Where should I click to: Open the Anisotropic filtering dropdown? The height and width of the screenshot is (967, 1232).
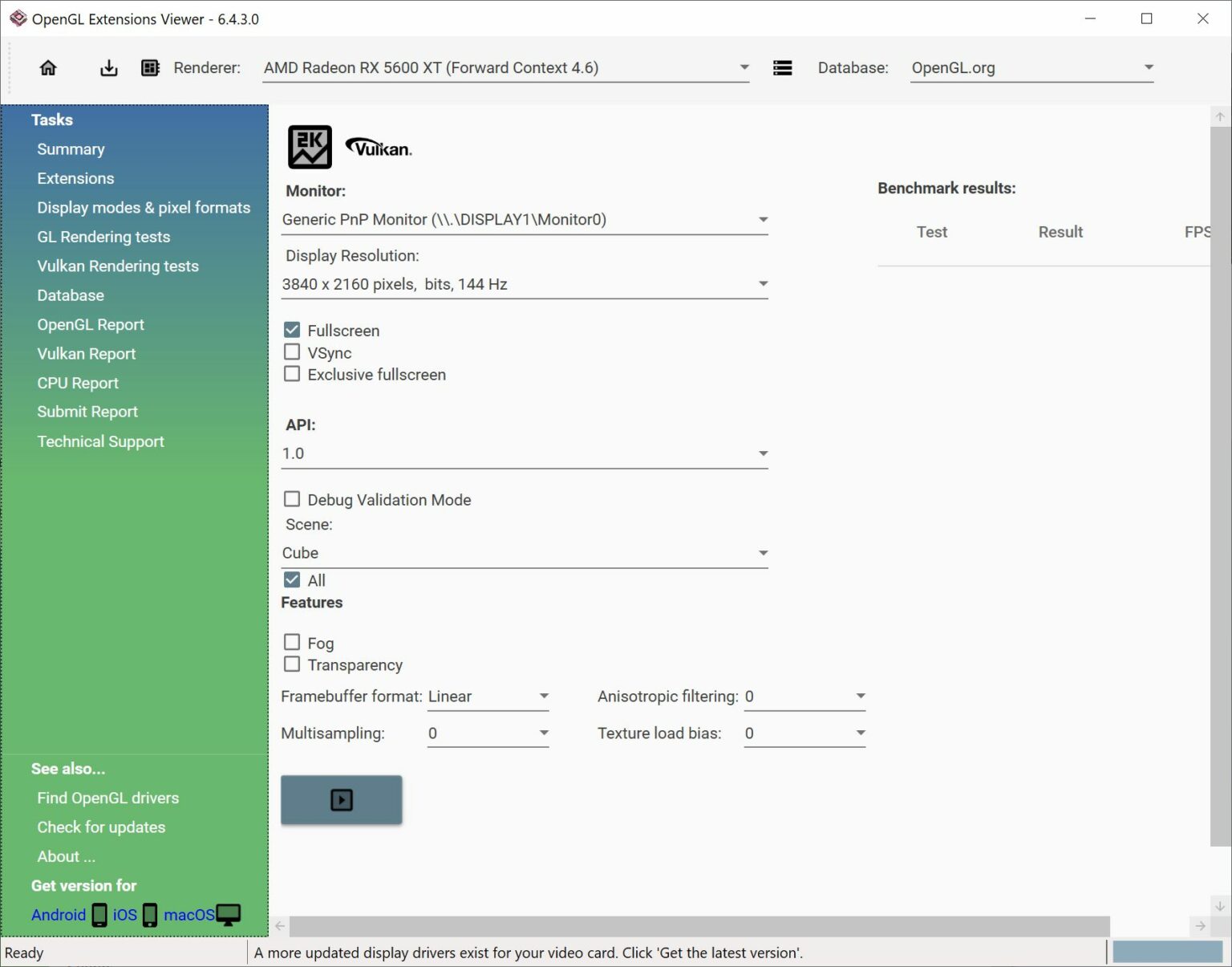(x=804, y=697)
